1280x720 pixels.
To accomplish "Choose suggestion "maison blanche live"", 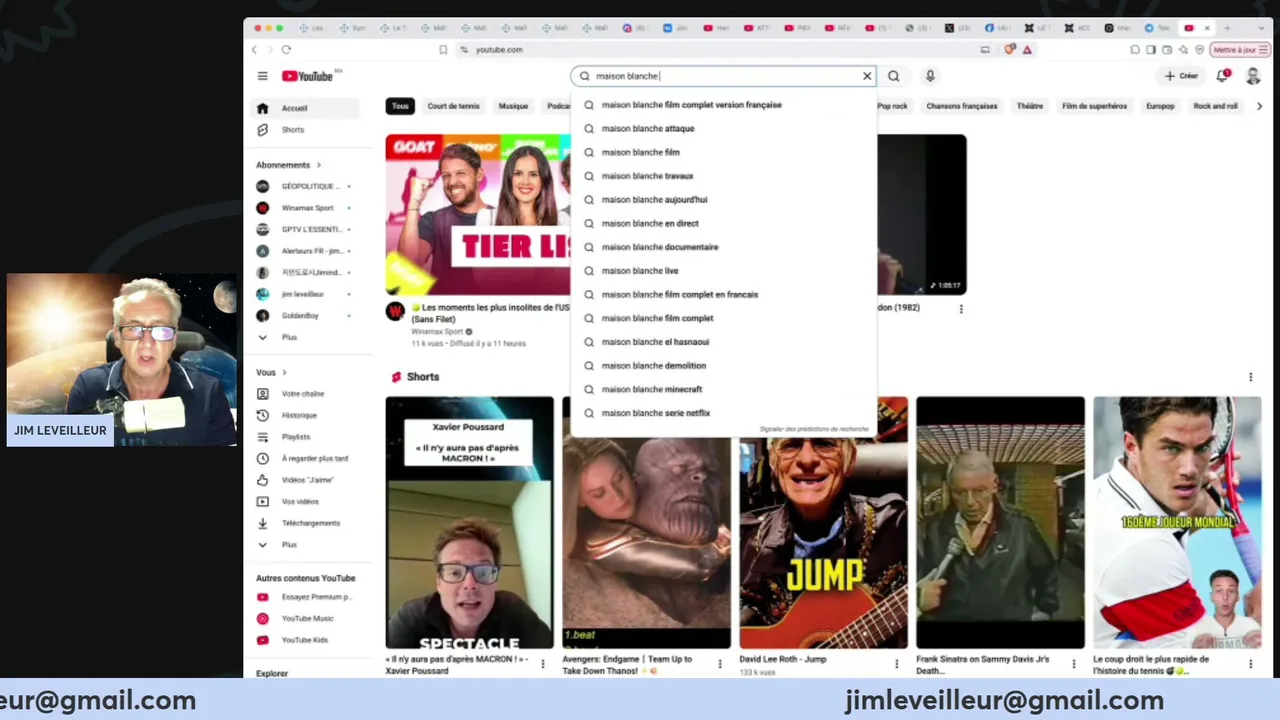I will [x=723, y=271].
